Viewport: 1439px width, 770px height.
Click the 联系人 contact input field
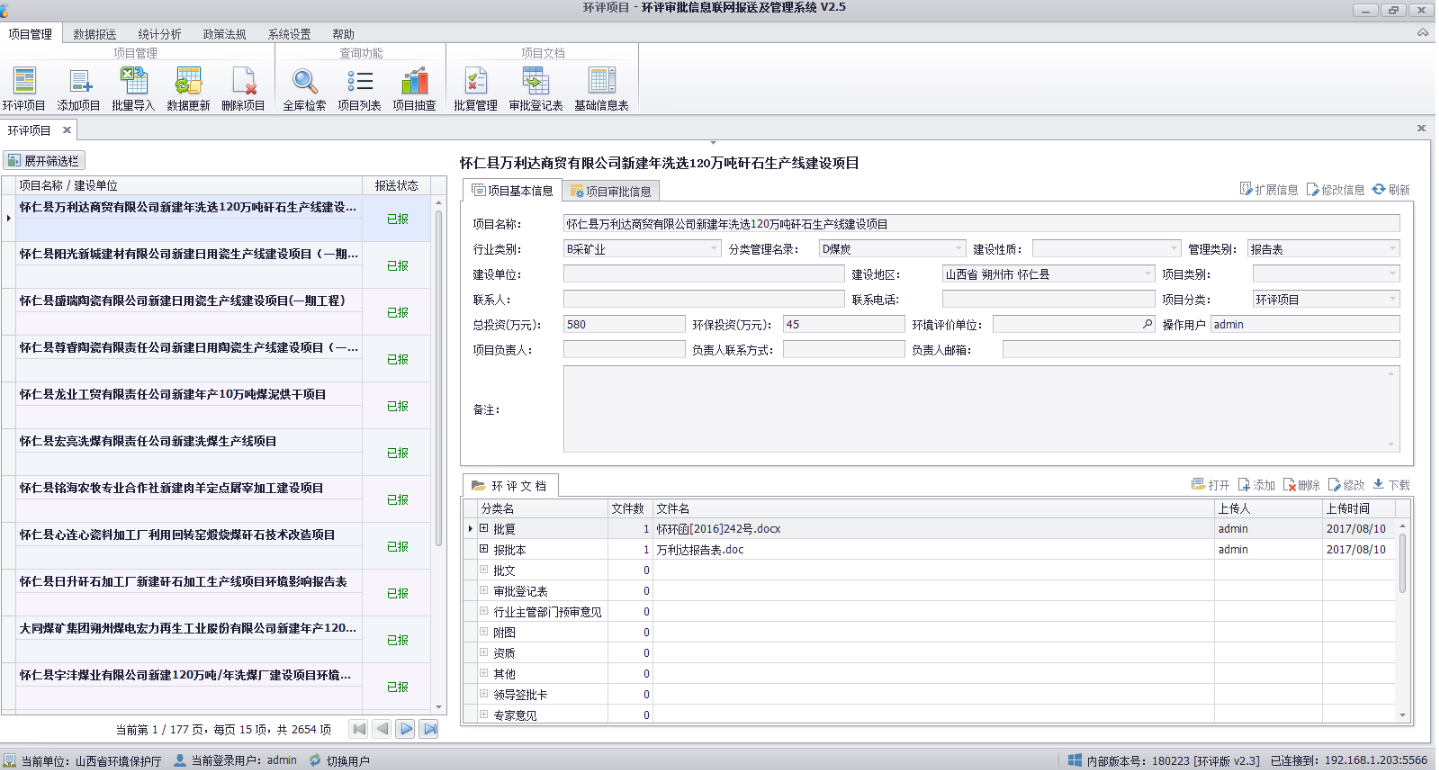[x=703, y=299]
